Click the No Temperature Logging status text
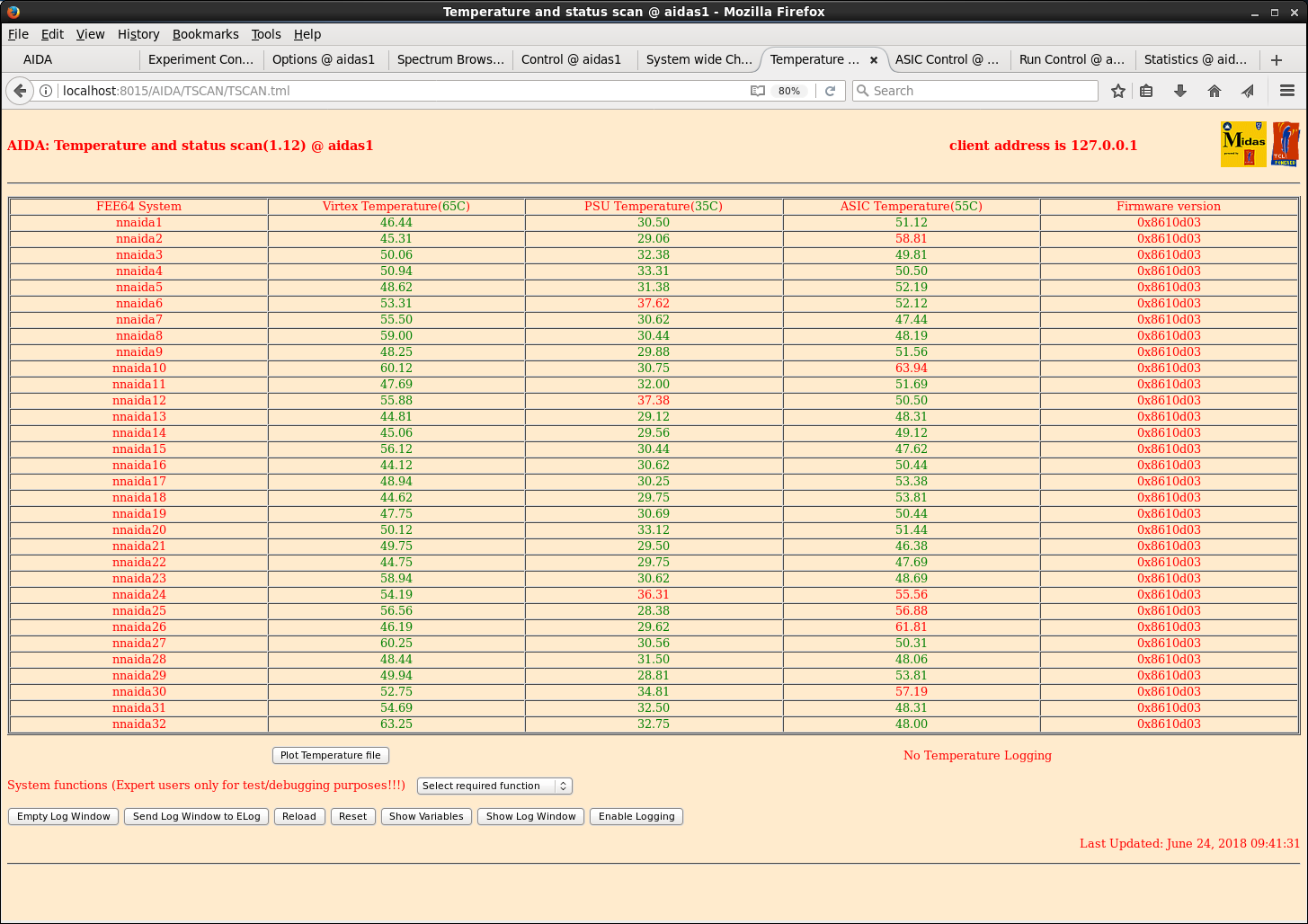The height and width of the screenshot is (924, 1308). (977, 756)
